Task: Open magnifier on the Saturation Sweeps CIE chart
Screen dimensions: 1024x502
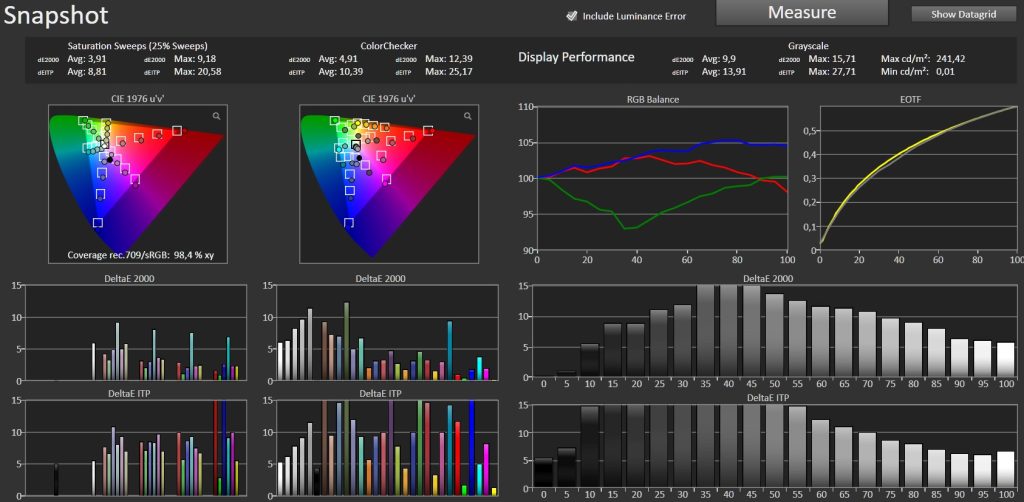Action: [x=216, y=116]
